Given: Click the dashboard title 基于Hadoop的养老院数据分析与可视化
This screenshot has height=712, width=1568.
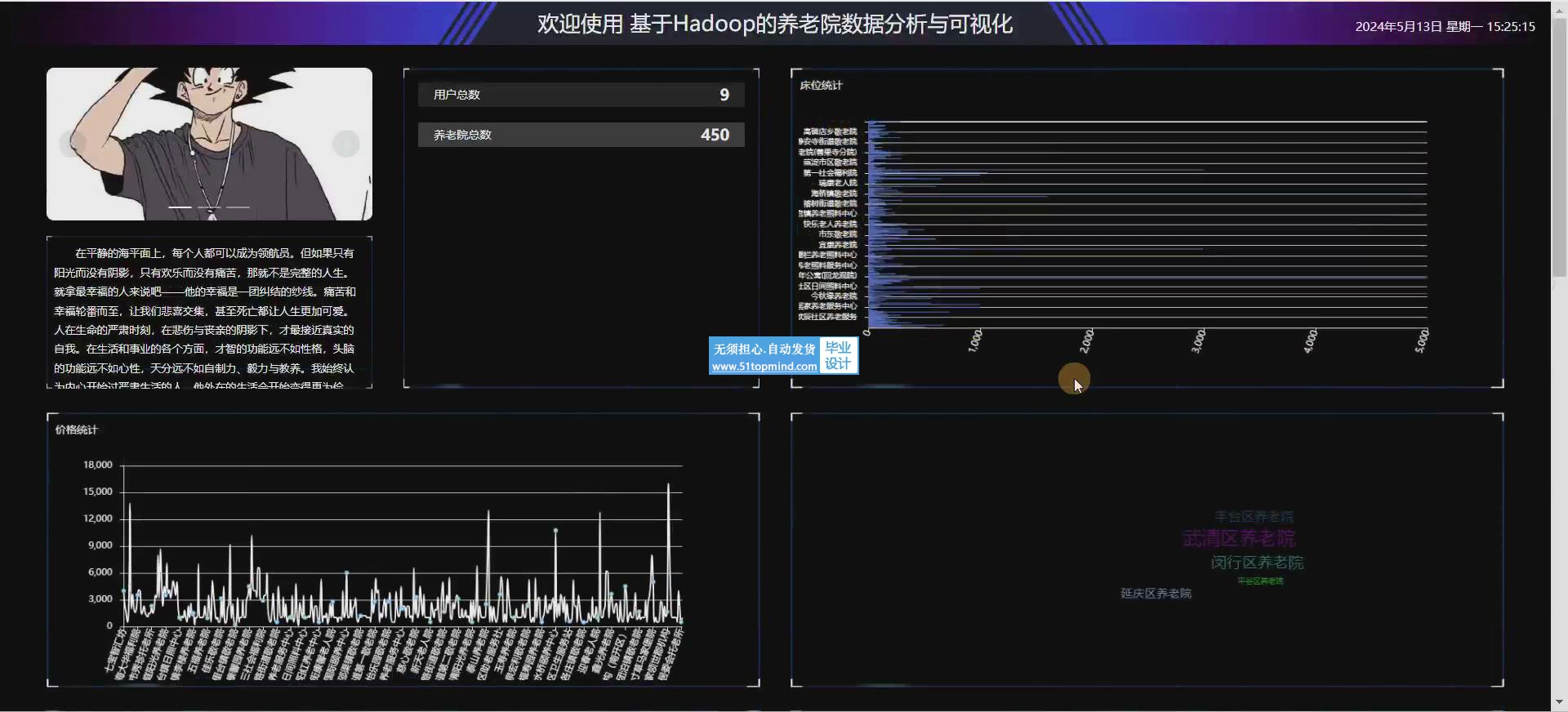Looking at the screenshot, I should 821,24.
